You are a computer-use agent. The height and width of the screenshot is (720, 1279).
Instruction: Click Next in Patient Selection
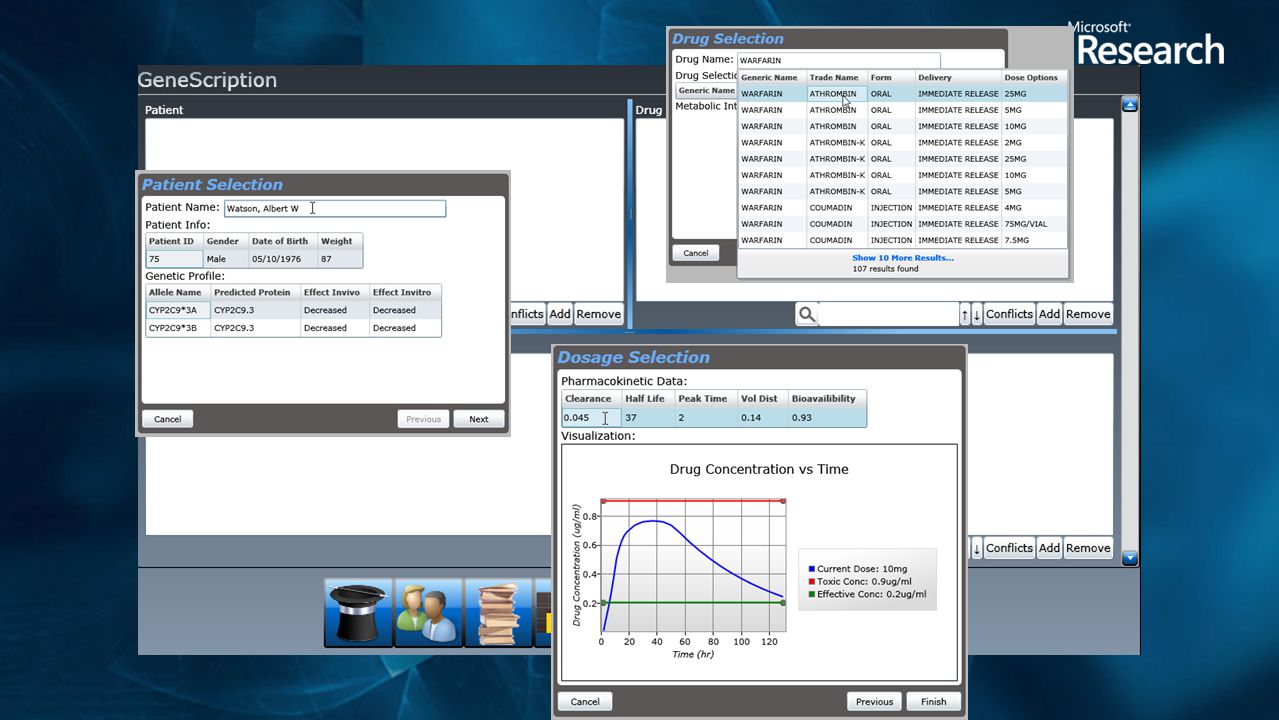[x=479, y=419]
